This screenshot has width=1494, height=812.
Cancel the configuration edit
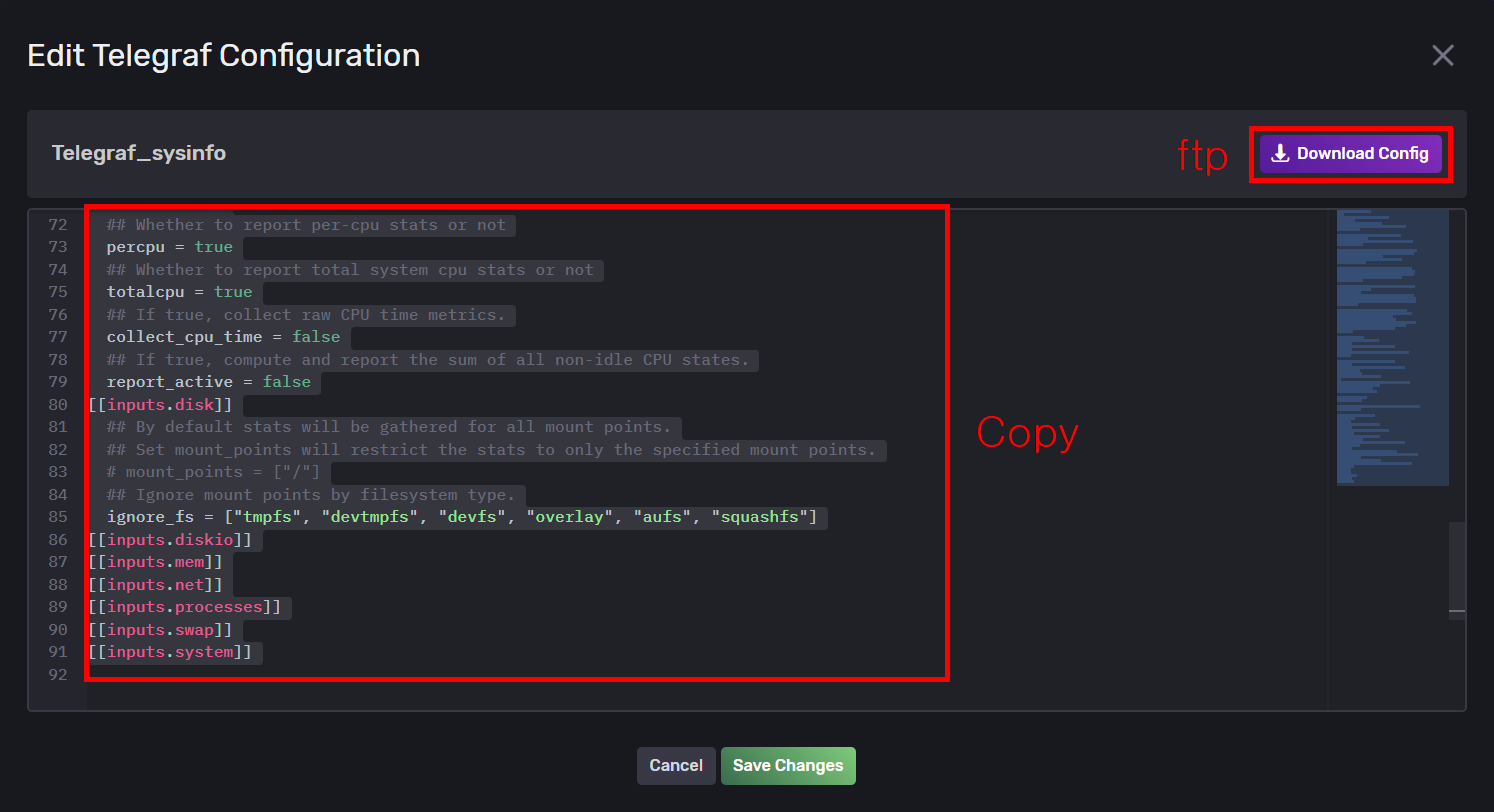coord(676,765)
